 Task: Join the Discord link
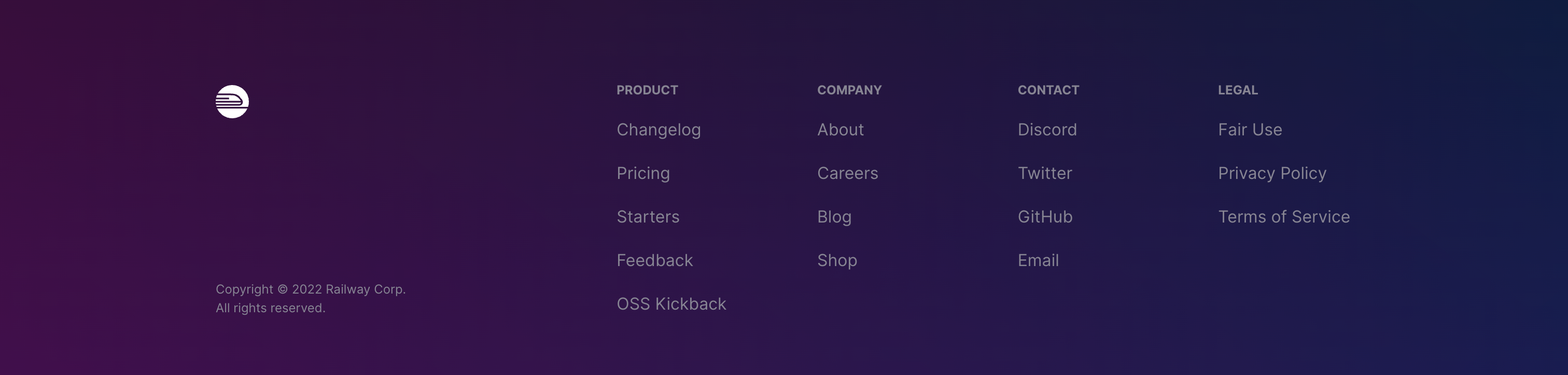1047,130
